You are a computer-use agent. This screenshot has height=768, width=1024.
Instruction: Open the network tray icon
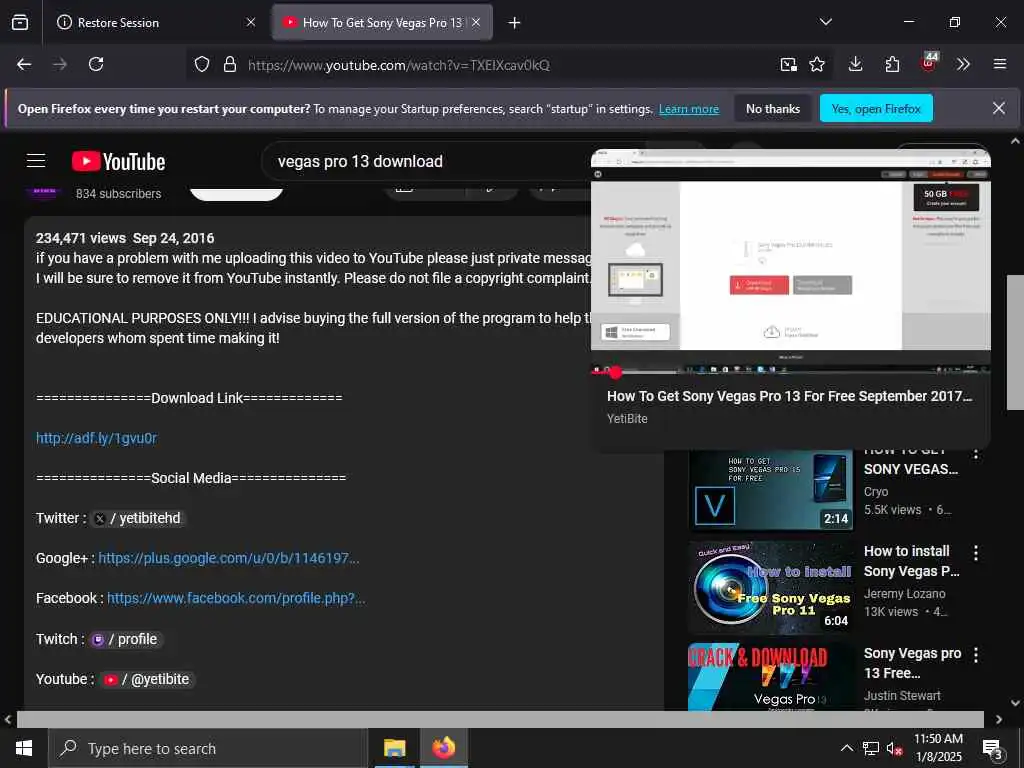(x=871, y=748)
